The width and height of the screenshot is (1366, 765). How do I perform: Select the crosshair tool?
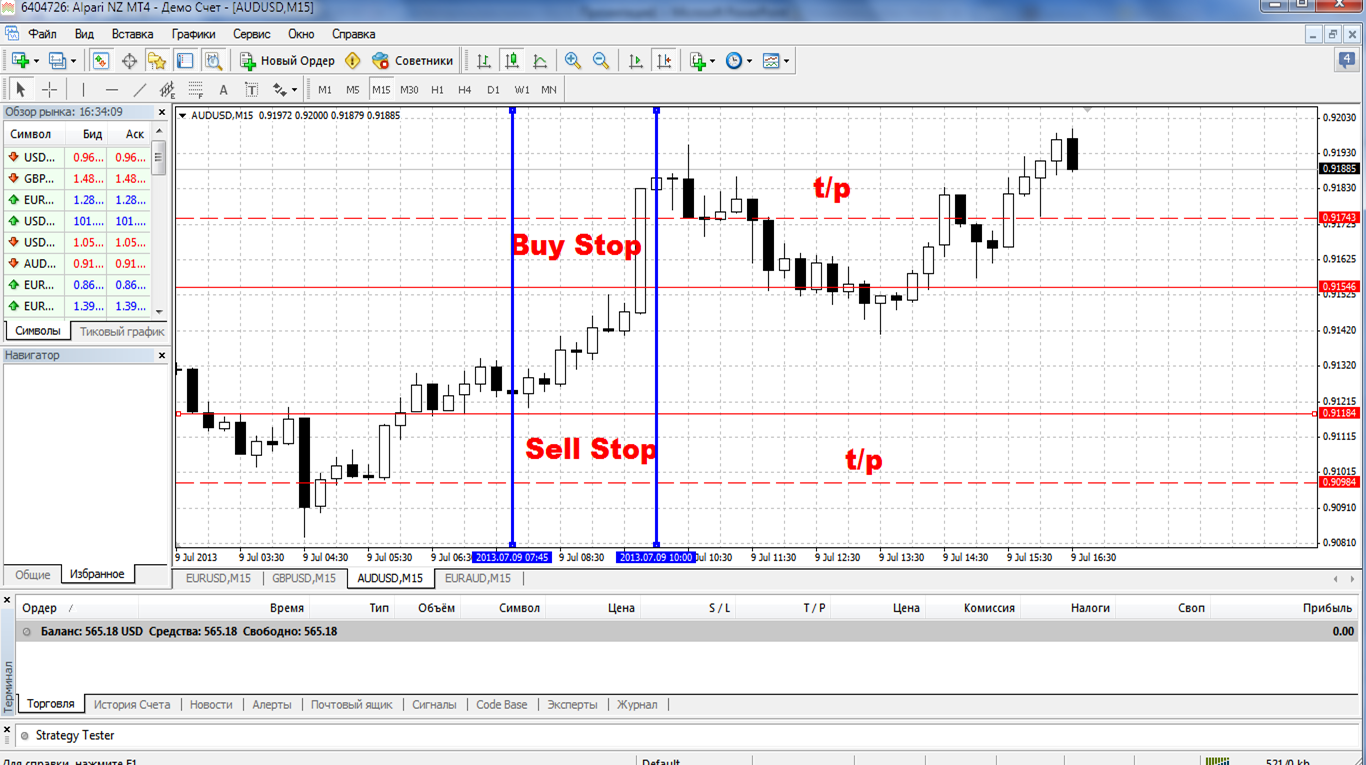click(49, 89)
